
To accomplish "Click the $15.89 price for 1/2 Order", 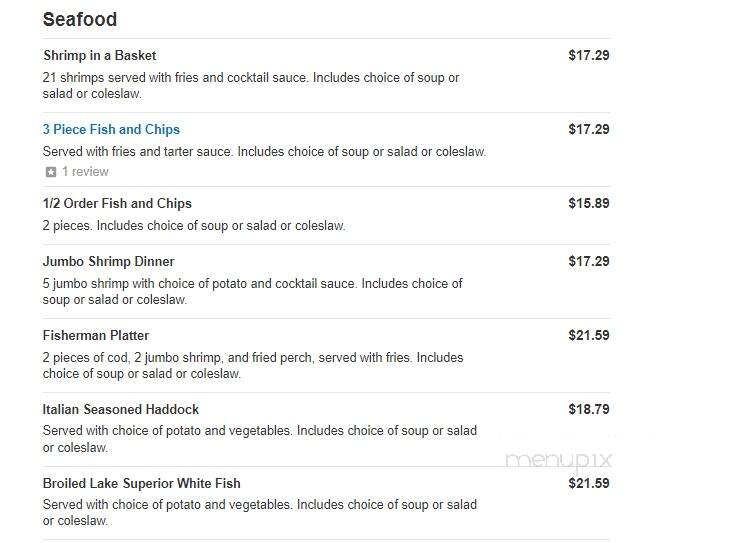I will (589, 203).
